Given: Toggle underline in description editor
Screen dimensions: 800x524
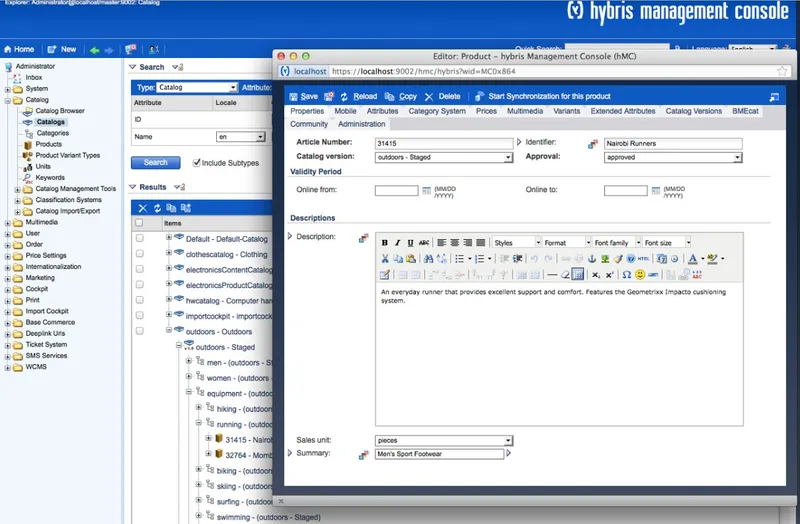Looking at the screenshot, I should pos(410,243).
